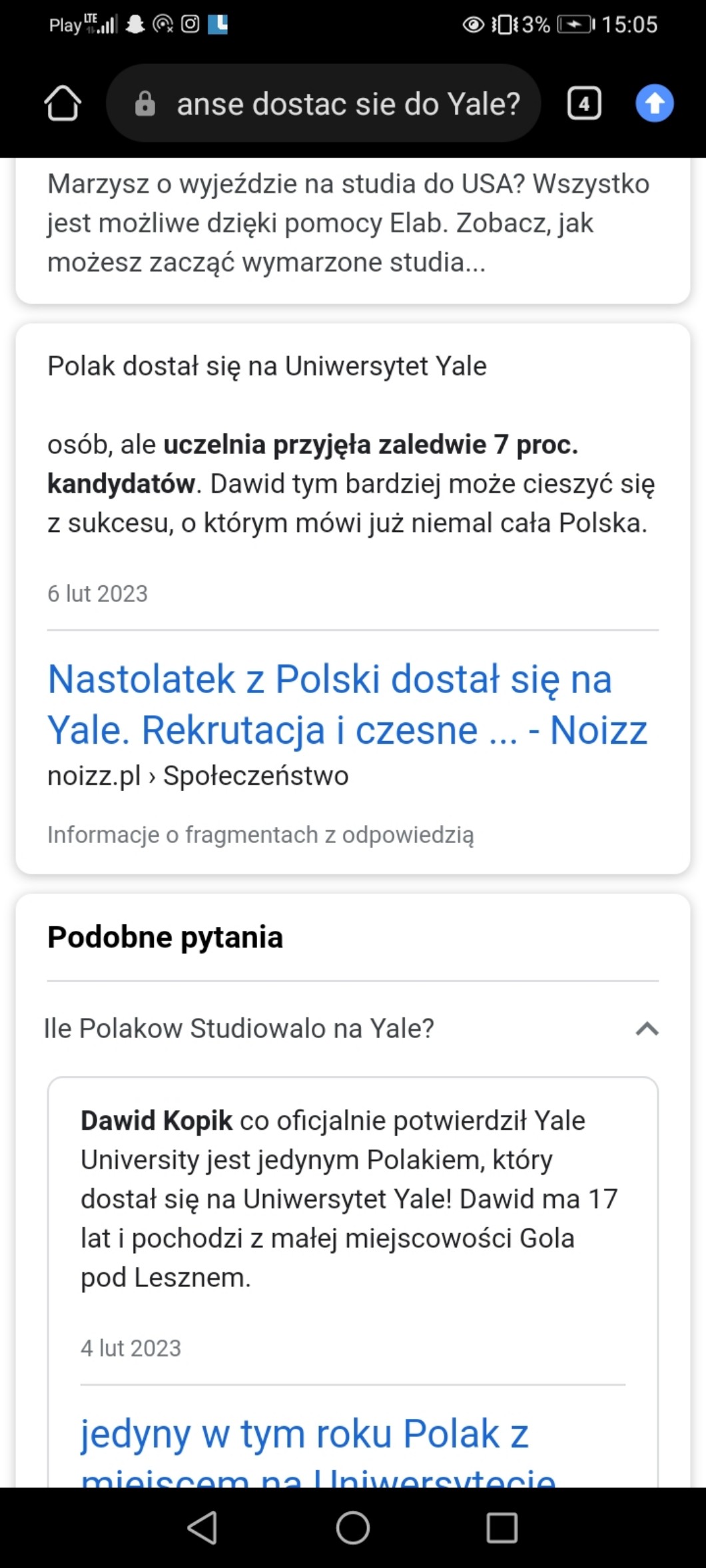This screenshot has height=1568, width=706.
Task: Tap the Instagram notification icon
Action: point(190,25)
